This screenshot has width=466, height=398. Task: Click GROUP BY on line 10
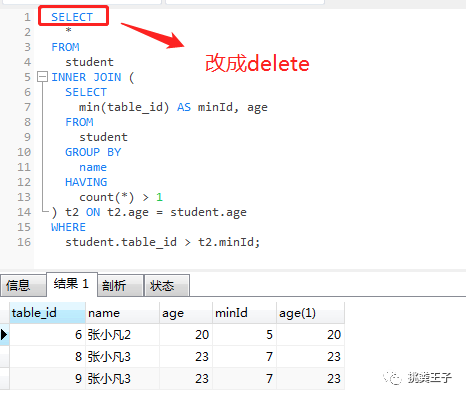pyautogui.click(x=93, y=152)
